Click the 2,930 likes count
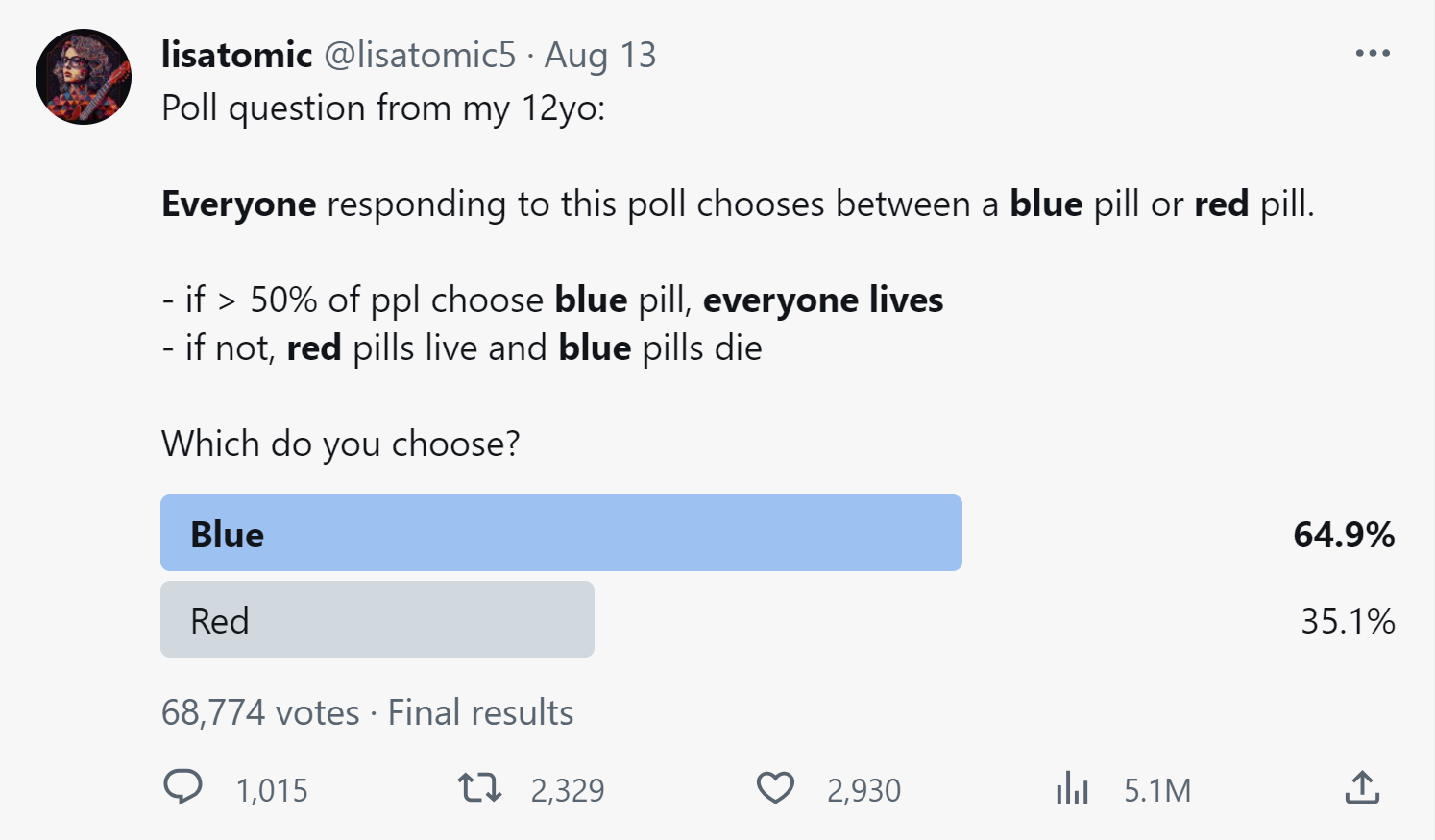This screenshot has width=1435, height=840. [863, 790]
